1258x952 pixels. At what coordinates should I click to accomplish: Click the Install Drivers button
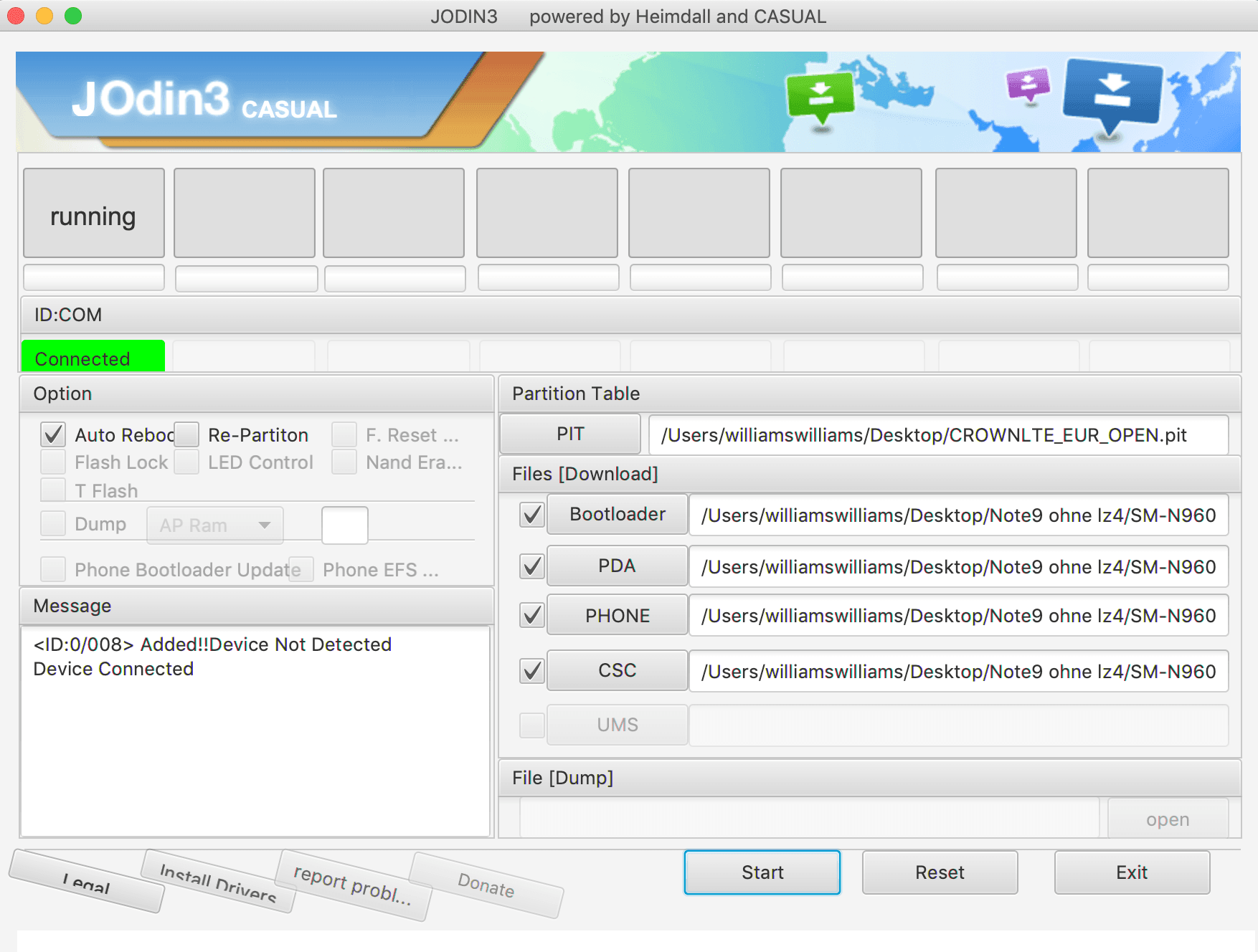point(218,881)
